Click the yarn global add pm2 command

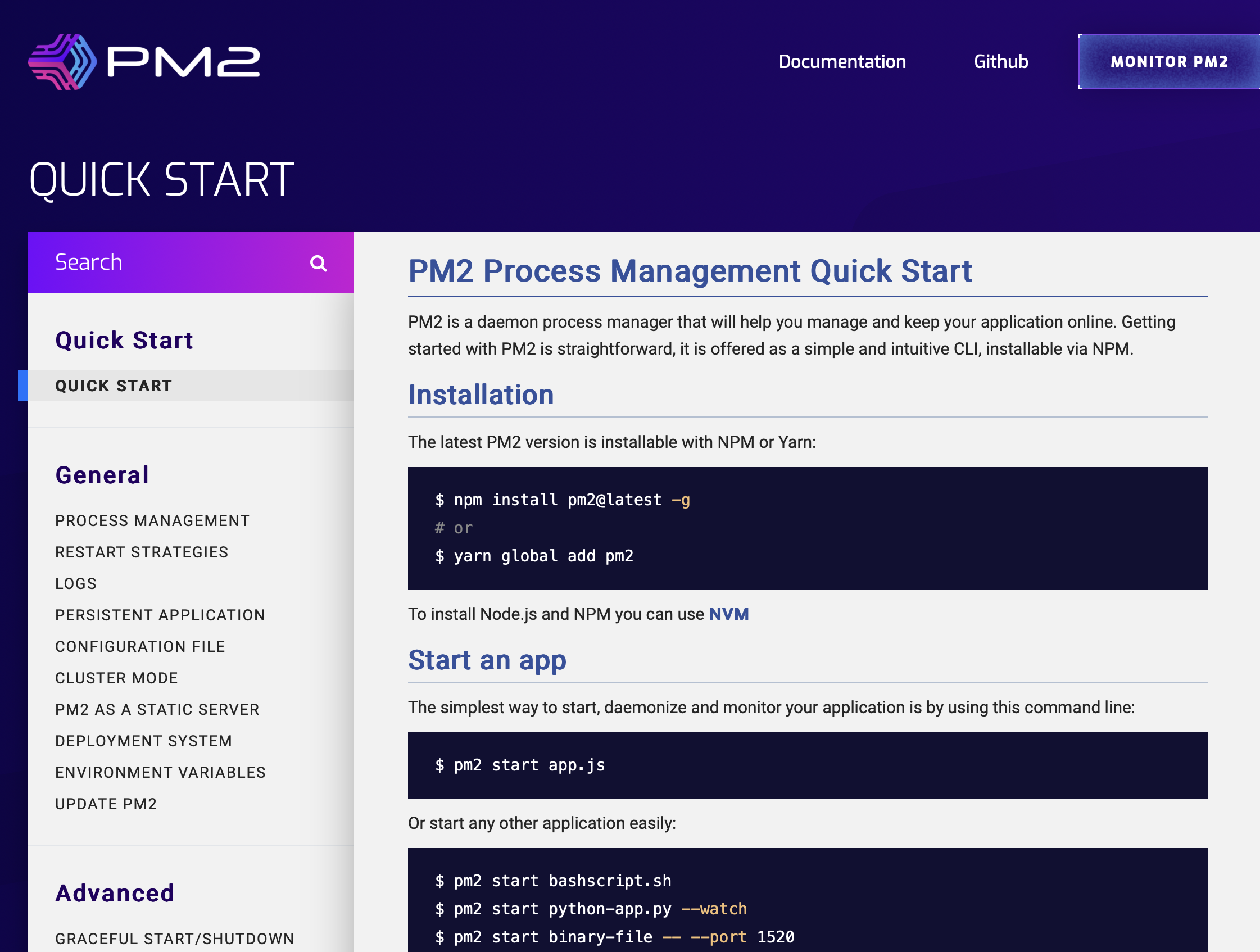[534, 556]
